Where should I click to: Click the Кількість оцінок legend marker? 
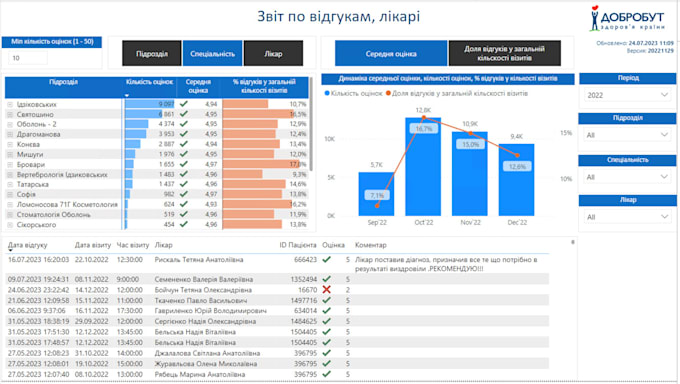(327, 93)
